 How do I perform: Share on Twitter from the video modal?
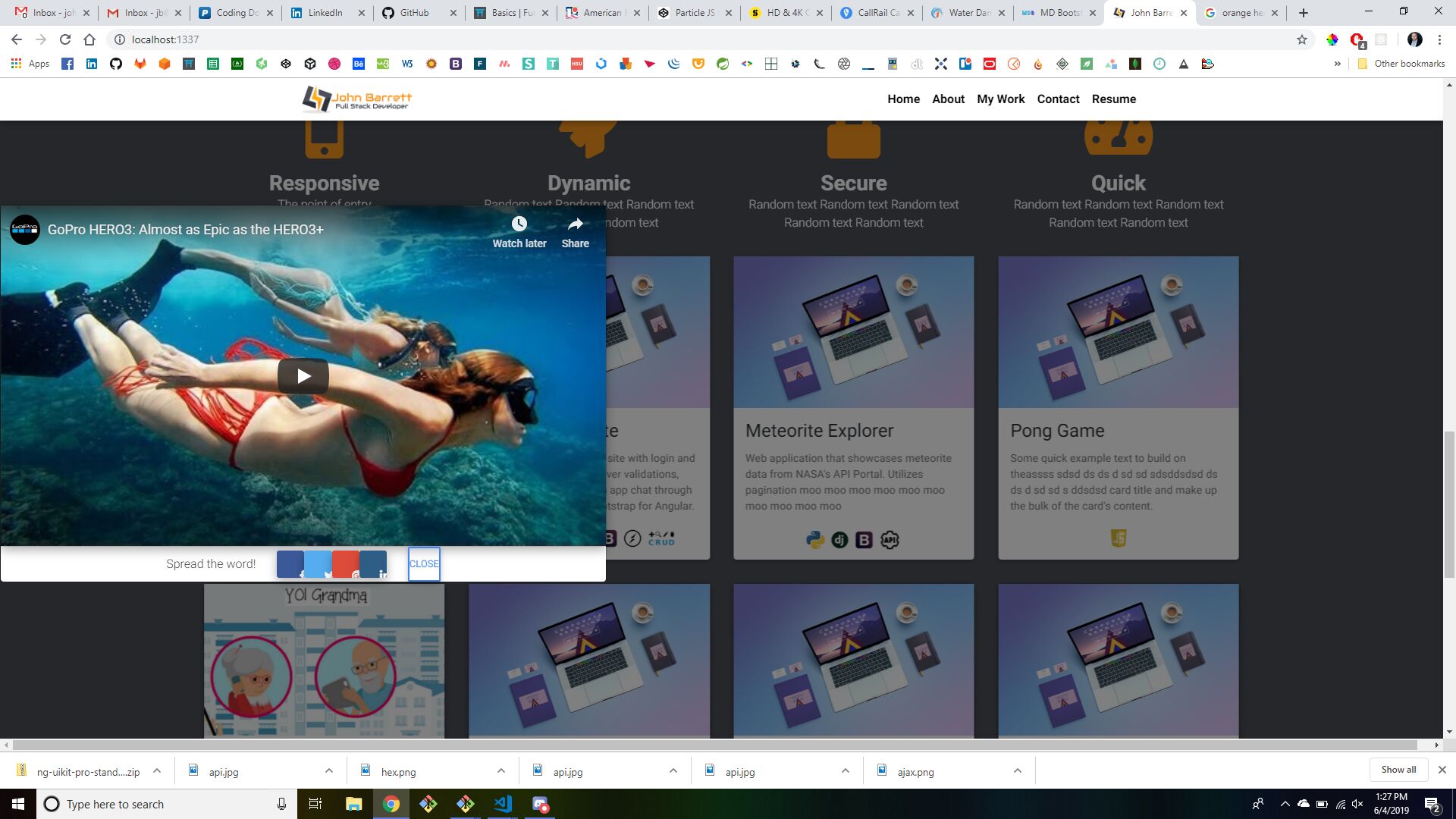pyautogui.click(x=318, y=564)
